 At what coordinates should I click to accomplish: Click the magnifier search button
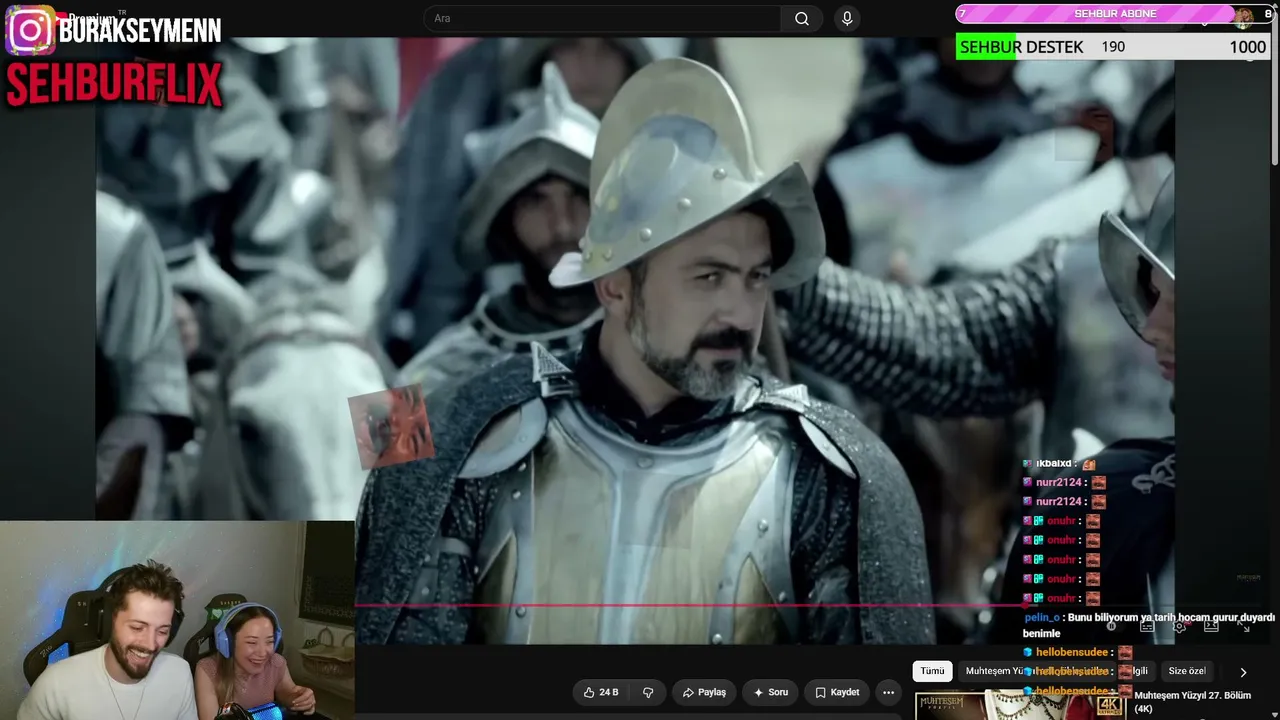pos(802,18)
